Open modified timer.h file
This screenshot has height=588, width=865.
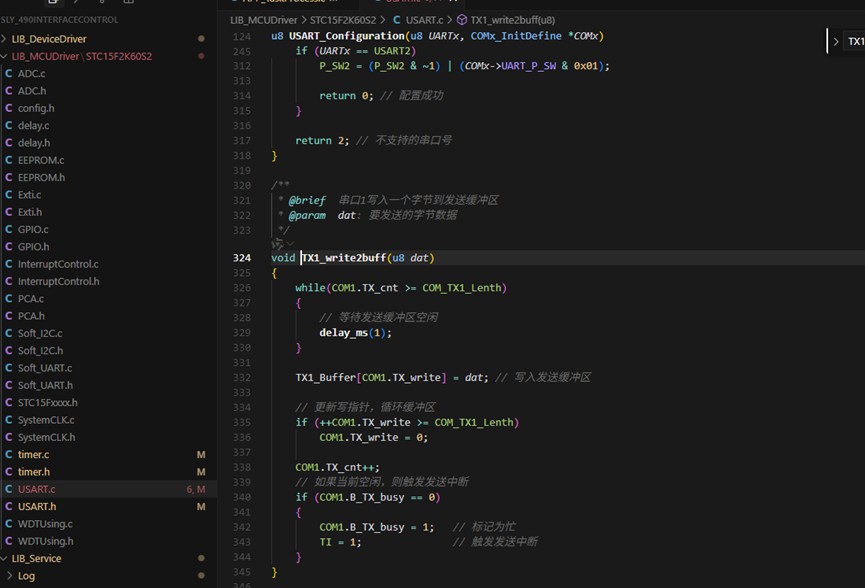coord(34,472)
